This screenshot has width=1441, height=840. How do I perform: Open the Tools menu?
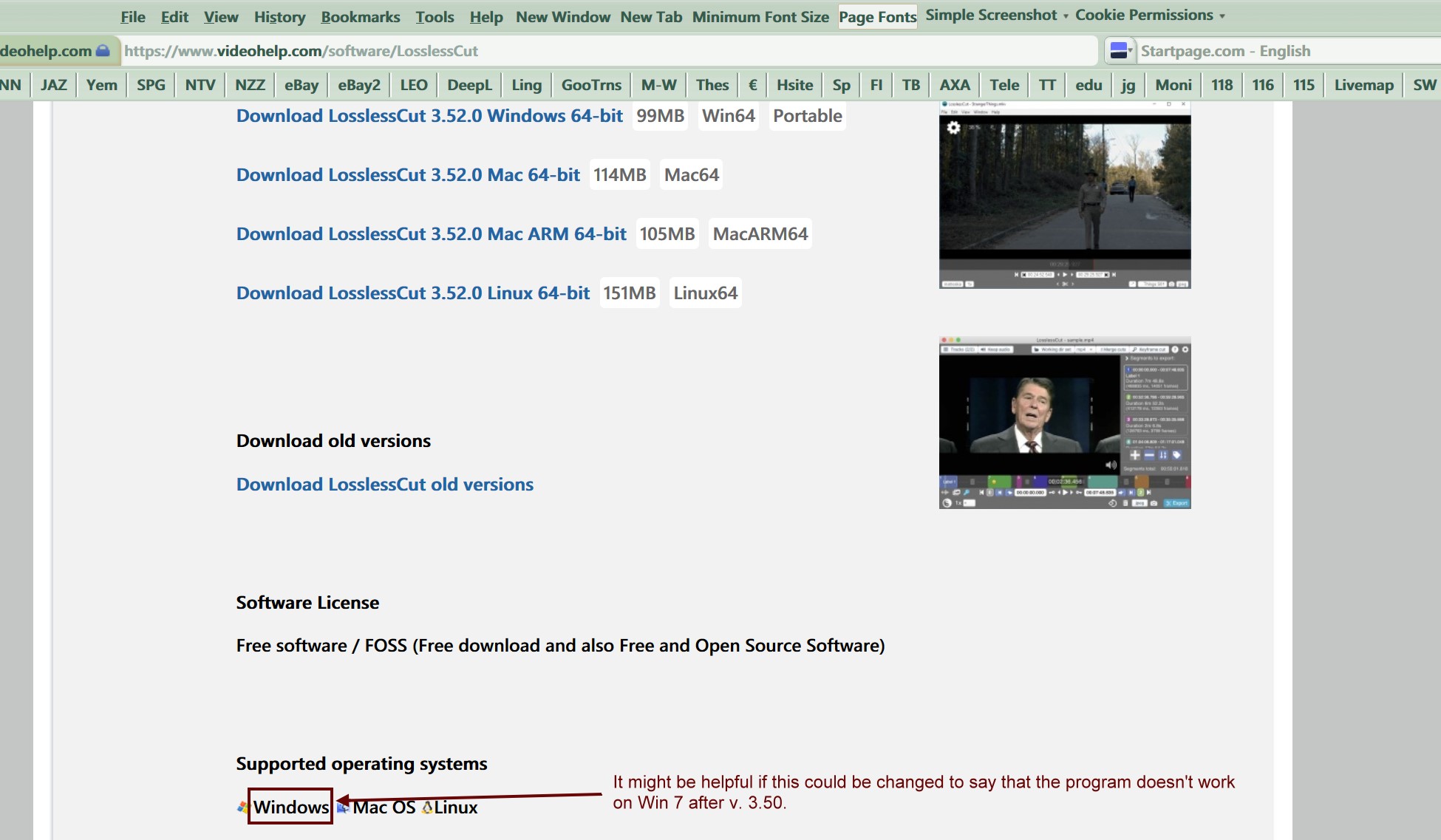pyautogui.click(x=435, y=17)
